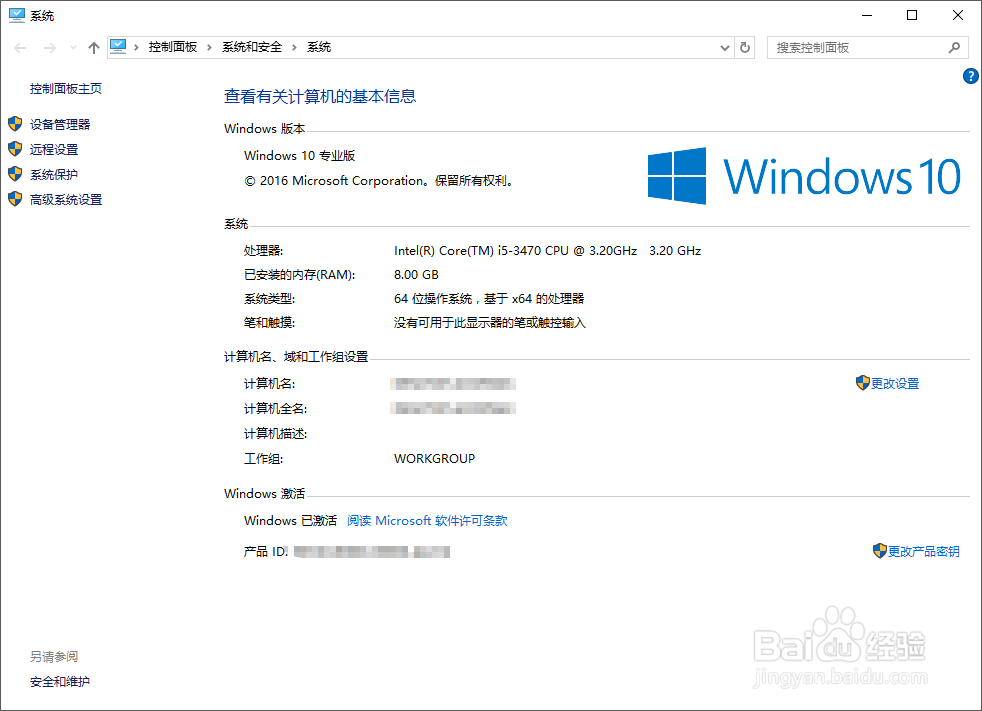Open 远程设置 from sidebar
This screenshot has width=982, height=711.
coord(54,150)
